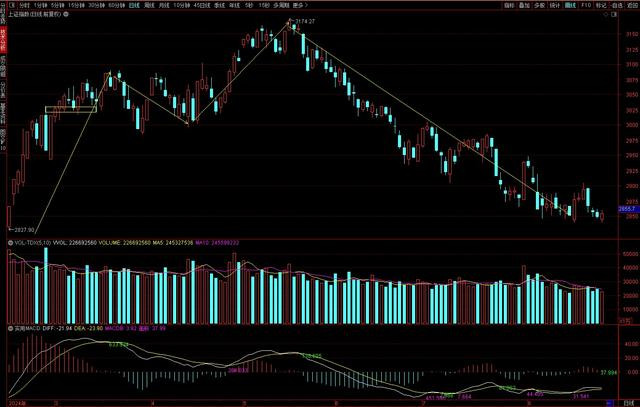The width and height of the screenshot is (640, 407).
Task: Click the MACD DIFF -21.94 value
Action: tap(55, 328)
